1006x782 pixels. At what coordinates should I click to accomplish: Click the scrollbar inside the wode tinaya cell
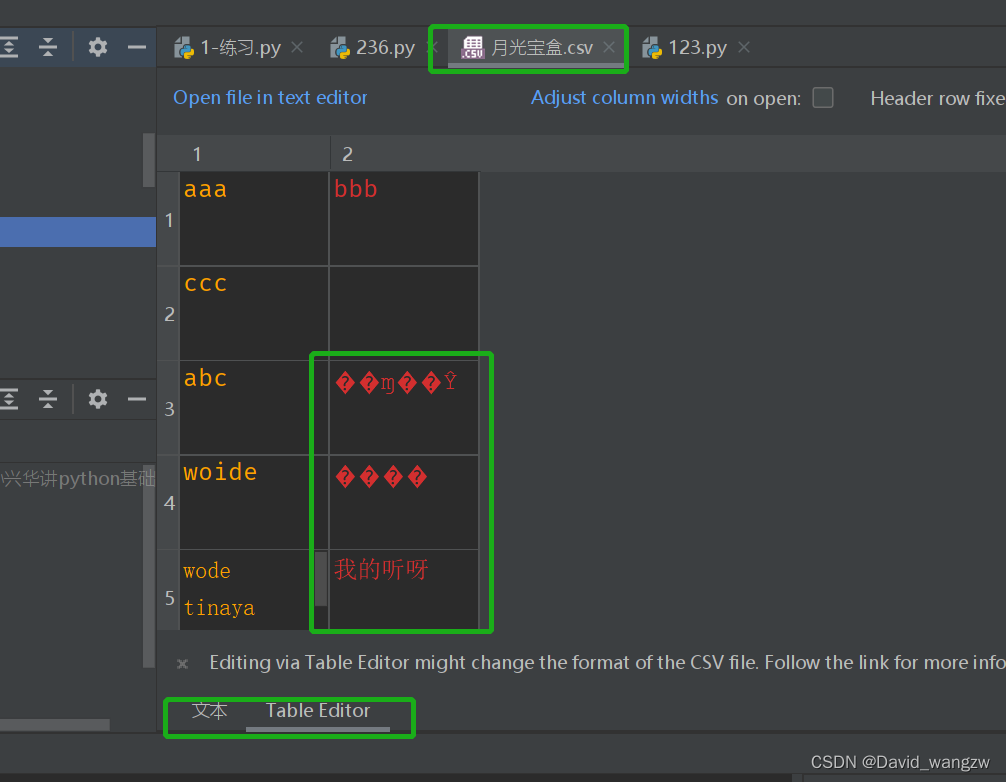321,578
